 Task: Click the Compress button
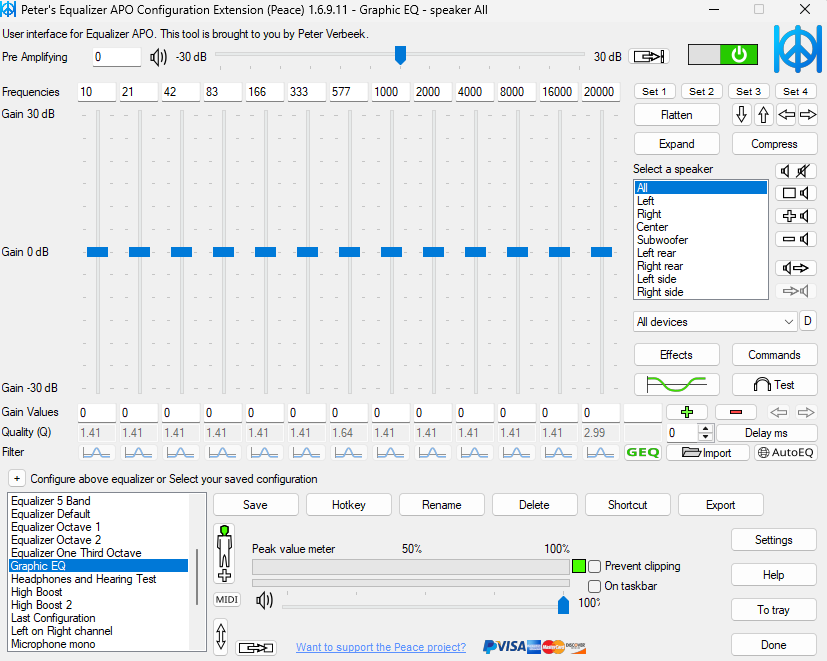[774, 143]
